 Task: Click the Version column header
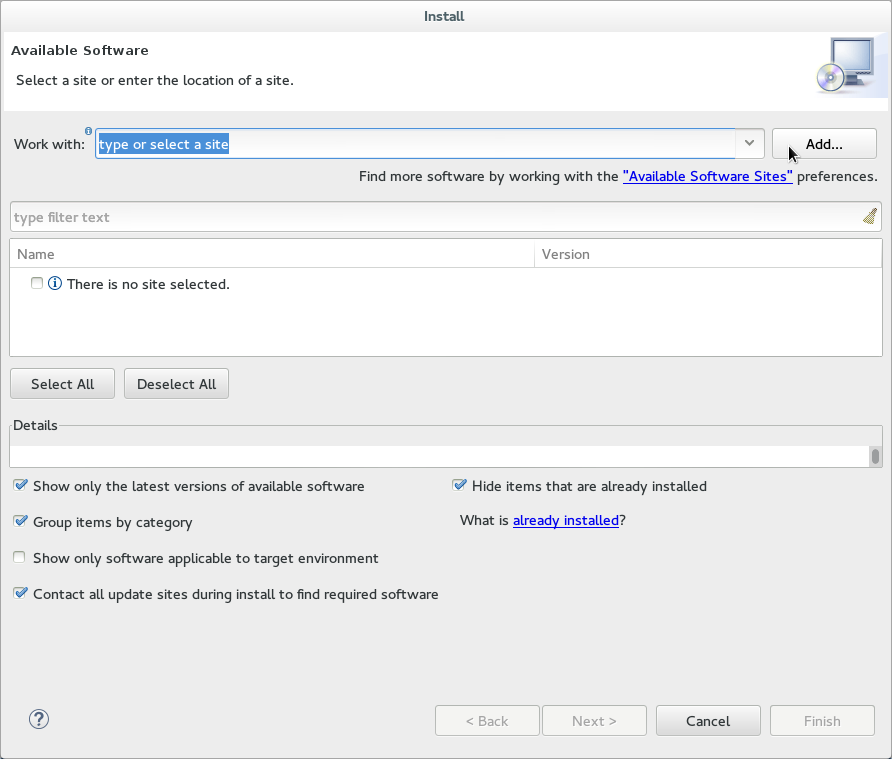tap(708, 254)
